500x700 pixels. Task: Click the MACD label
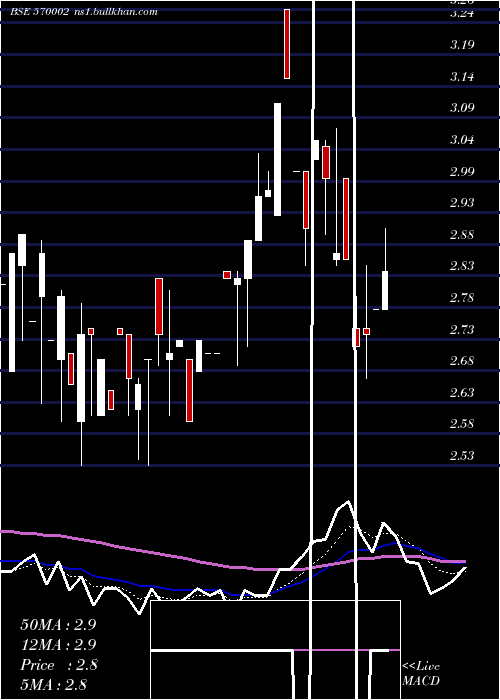click(421, 681)
